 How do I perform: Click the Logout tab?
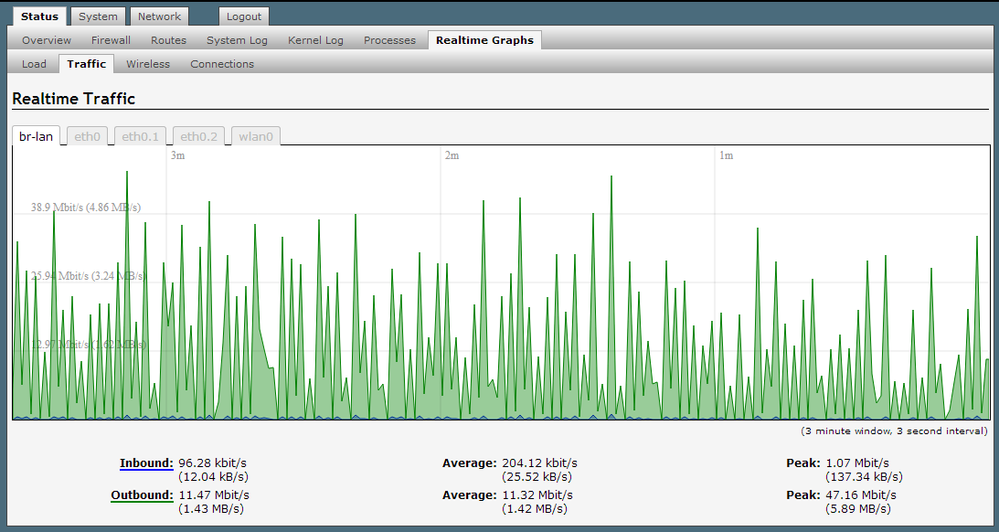pyautogui.click(x=244, y=17)
